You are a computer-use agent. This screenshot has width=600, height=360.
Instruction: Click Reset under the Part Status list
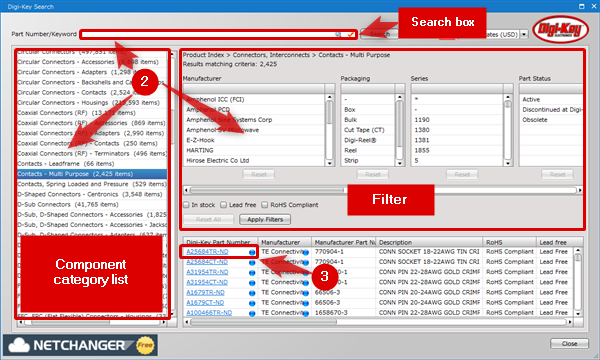point(557,174)
